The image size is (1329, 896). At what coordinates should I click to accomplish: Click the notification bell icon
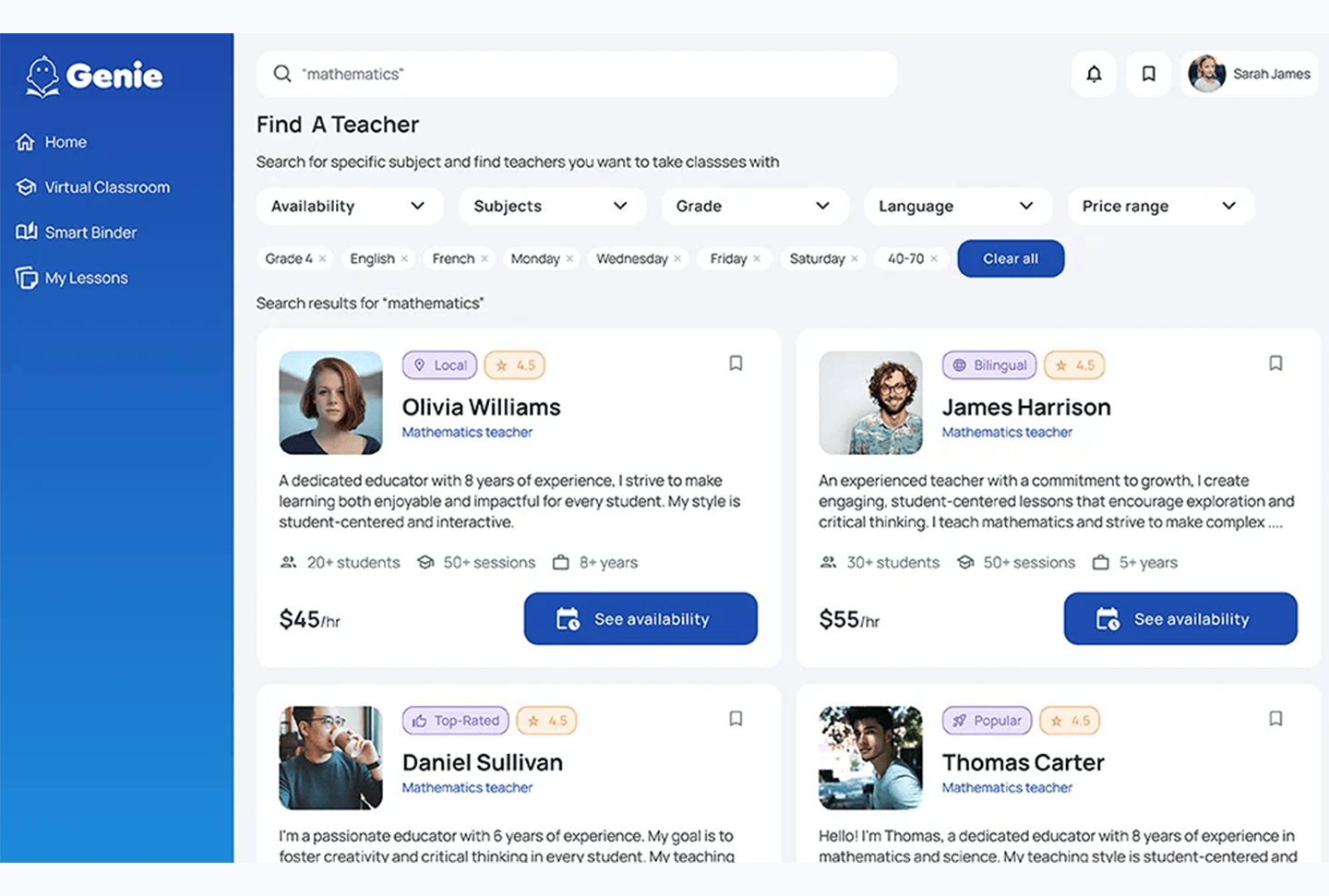[1094, 74]
